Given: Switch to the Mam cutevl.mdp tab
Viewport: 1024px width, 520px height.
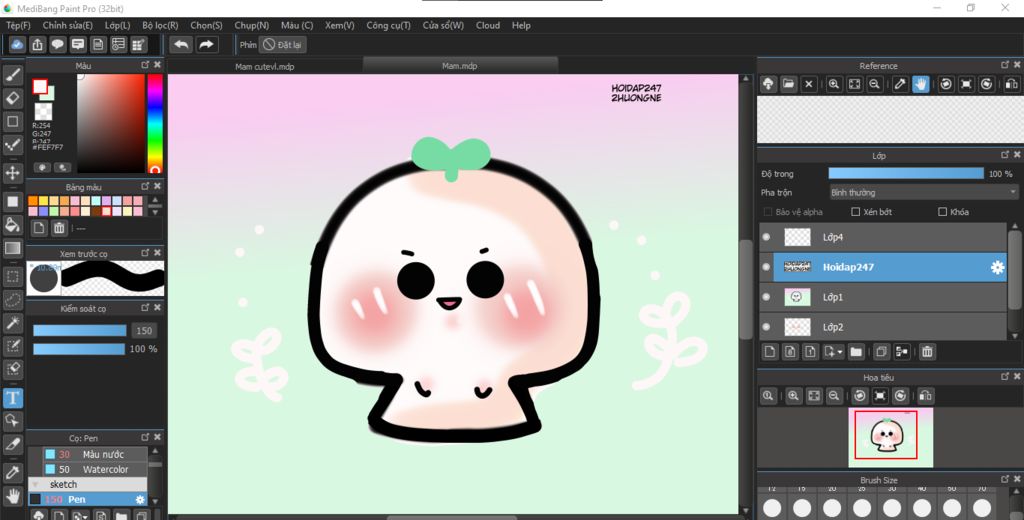Looking at the screenshot, I should [264, 66].
